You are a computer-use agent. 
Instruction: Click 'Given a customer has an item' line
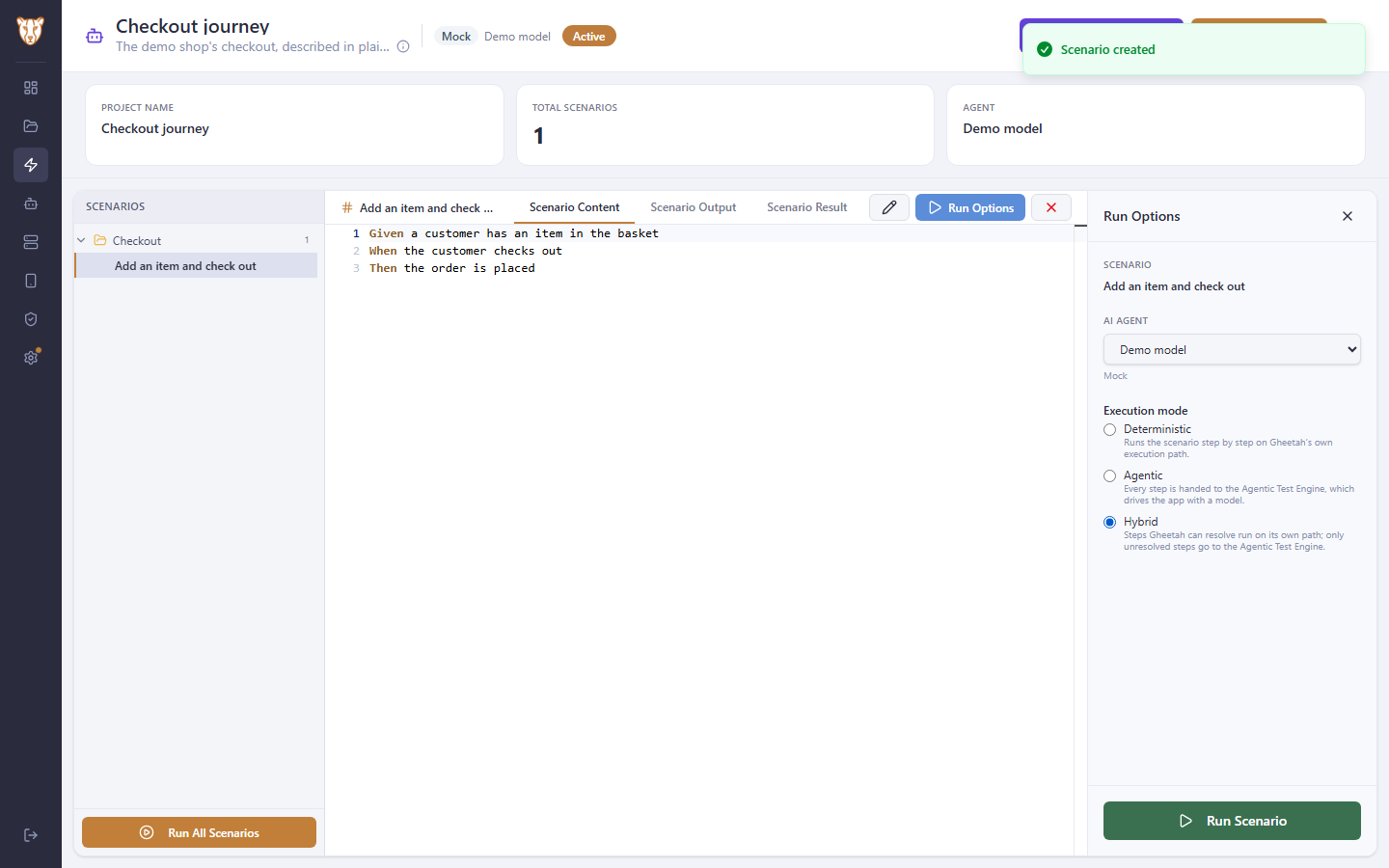(513, 233)
